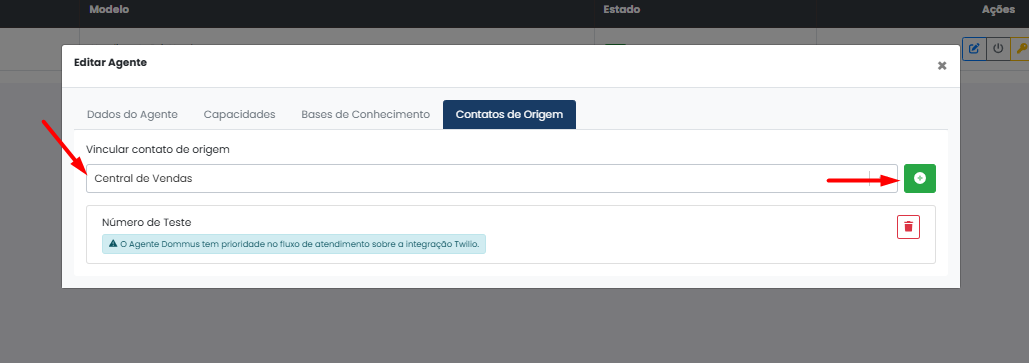Image resolution: width=1029 pixels, height=363 pixels.
Task: Click the Ações column header
Action: [x=998, y=9]
